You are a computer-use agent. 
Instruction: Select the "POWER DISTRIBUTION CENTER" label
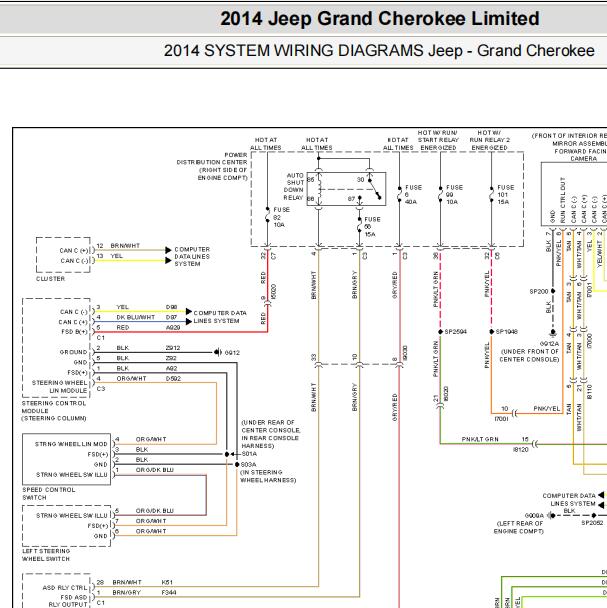pos(212,166)
